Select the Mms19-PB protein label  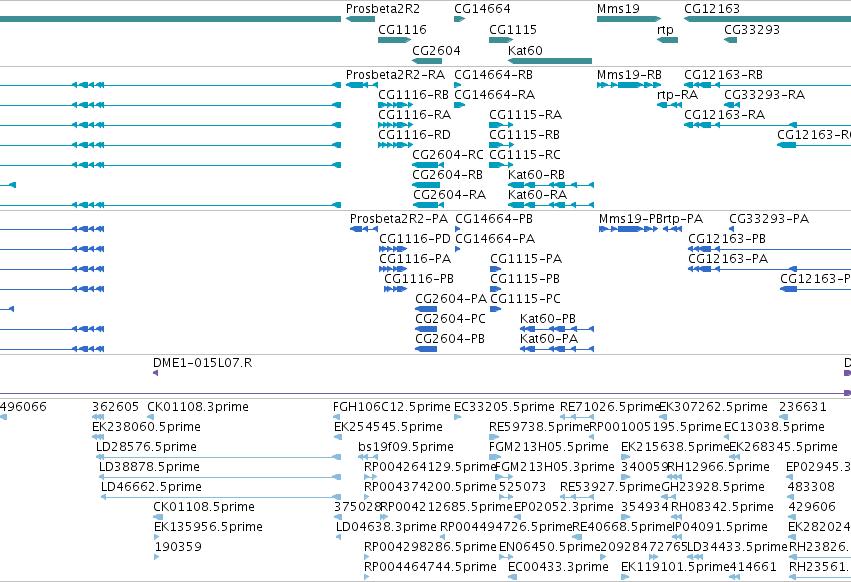(x=630, y=219)
